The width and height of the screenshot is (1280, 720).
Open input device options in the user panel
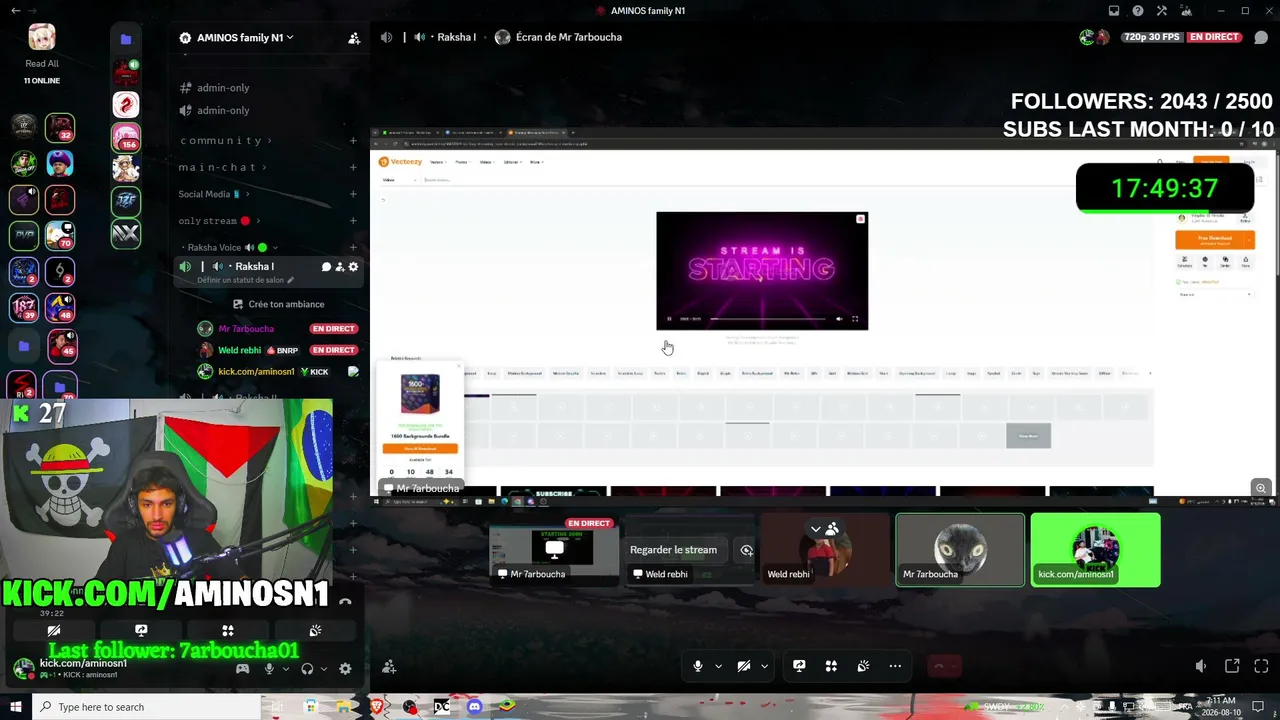(285, 669)
